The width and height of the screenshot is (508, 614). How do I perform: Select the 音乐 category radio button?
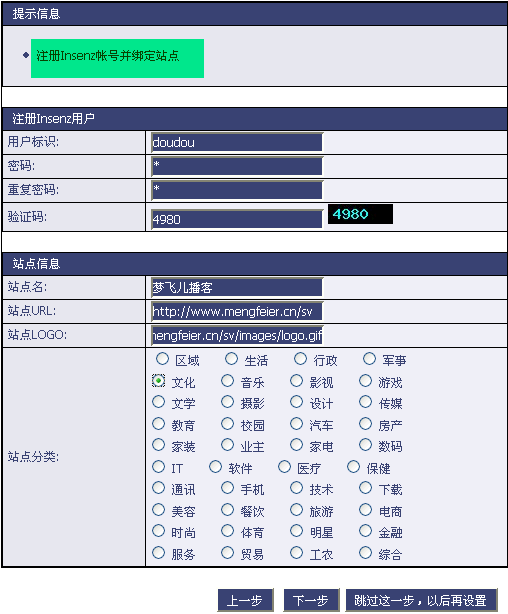[228, 381]
